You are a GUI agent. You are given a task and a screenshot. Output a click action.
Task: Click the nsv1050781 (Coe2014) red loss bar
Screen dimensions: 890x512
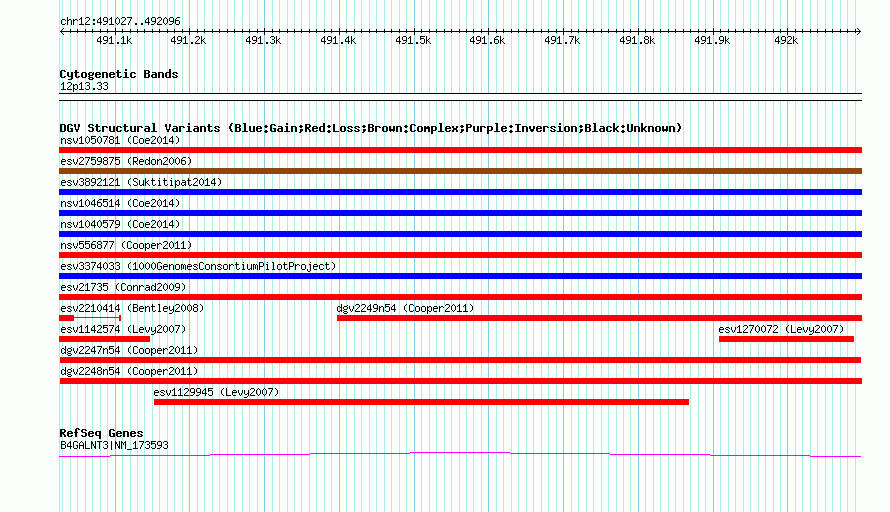[x=460, y=150]
